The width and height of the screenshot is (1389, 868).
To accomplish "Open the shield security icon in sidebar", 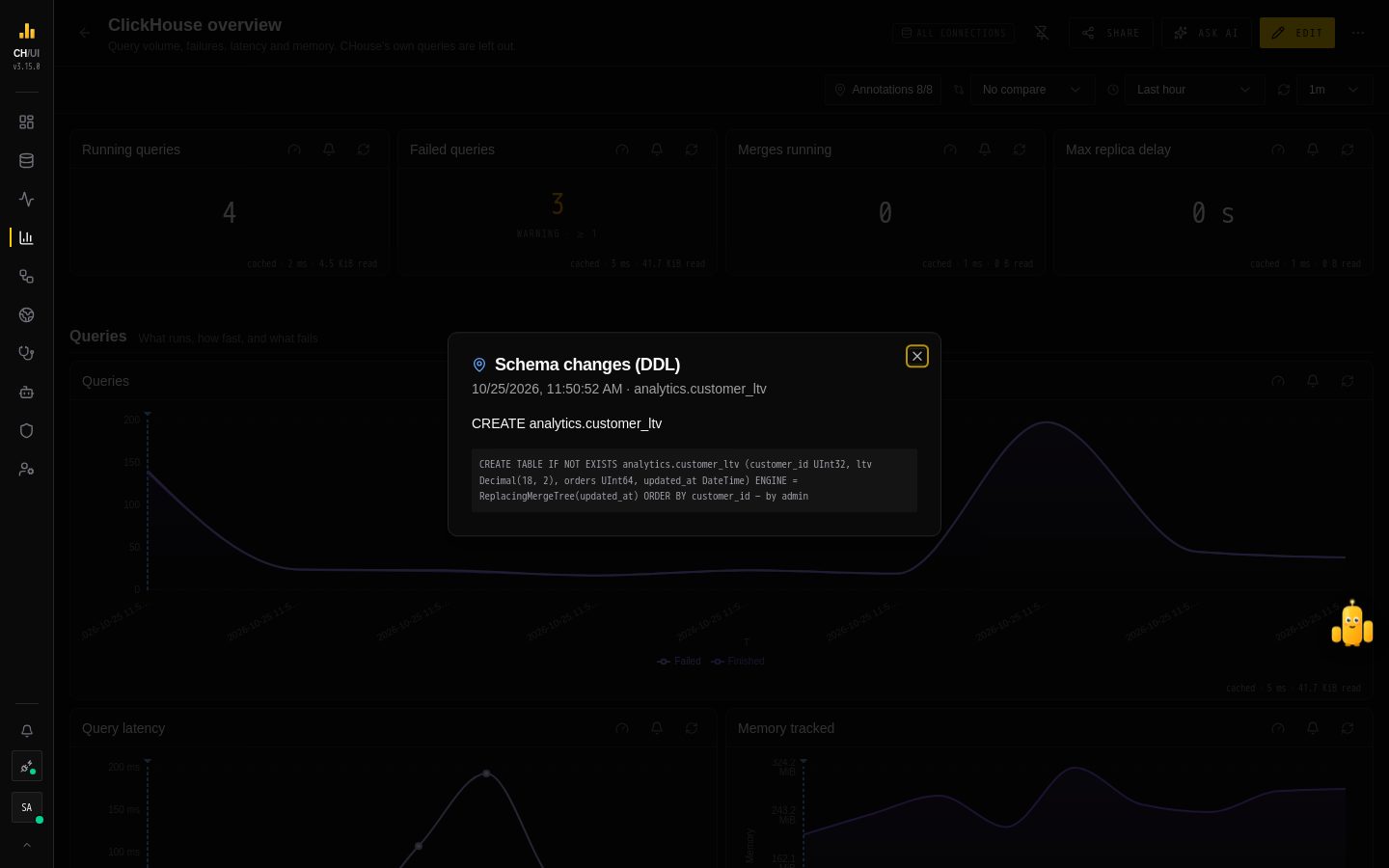I will [27, 430].
